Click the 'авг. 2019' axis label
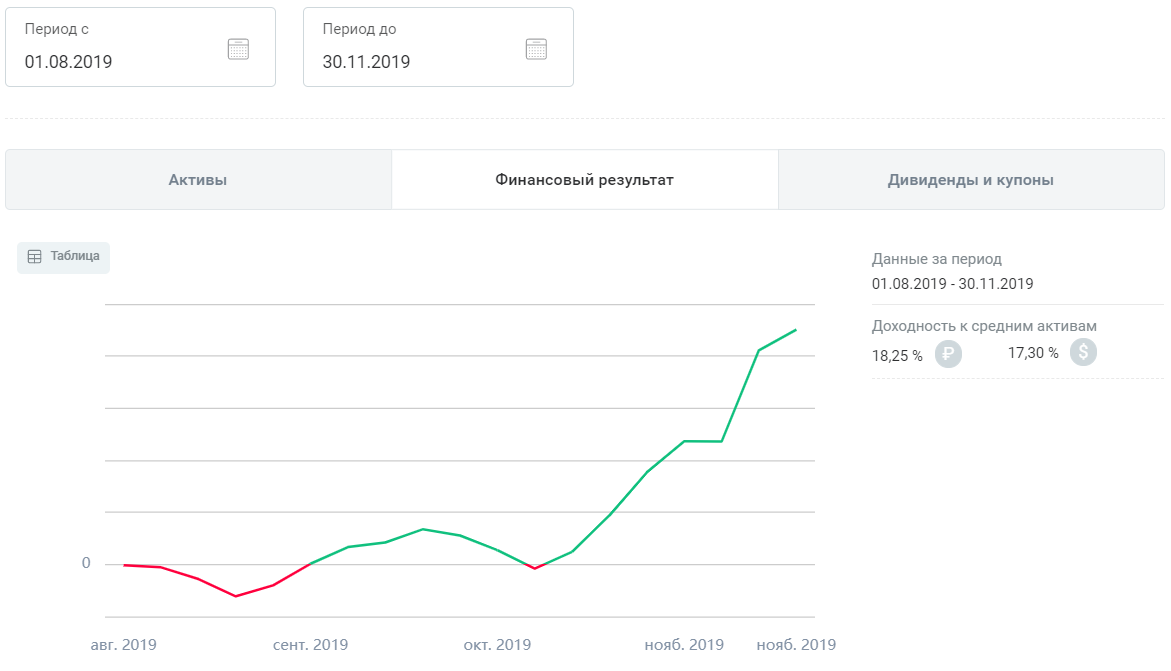 (x=123, y=644)
